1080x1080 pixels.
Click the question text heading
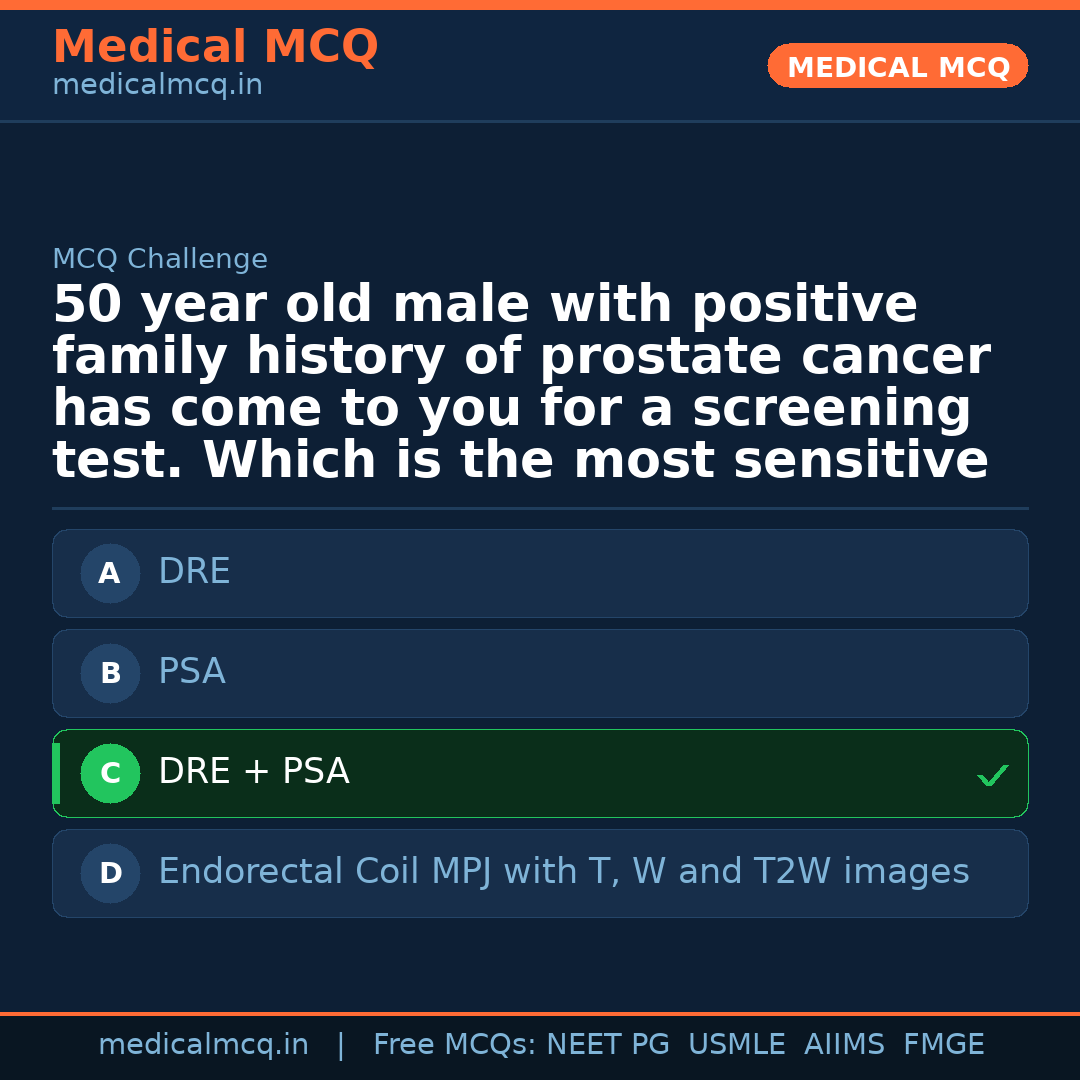pos(520,383)
